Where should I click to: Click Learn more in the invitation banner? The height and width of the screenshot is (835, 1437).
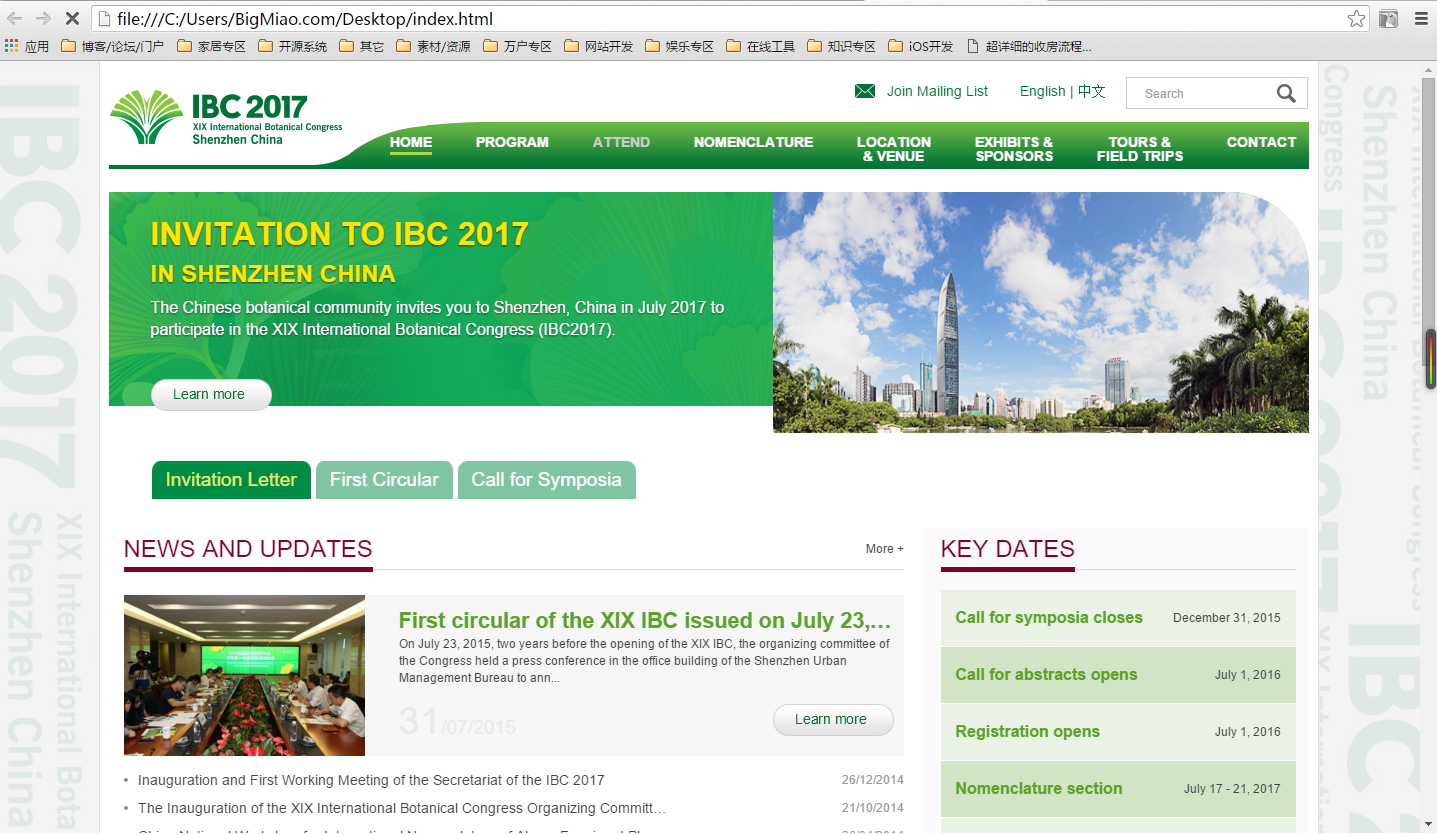click(211, 394)
